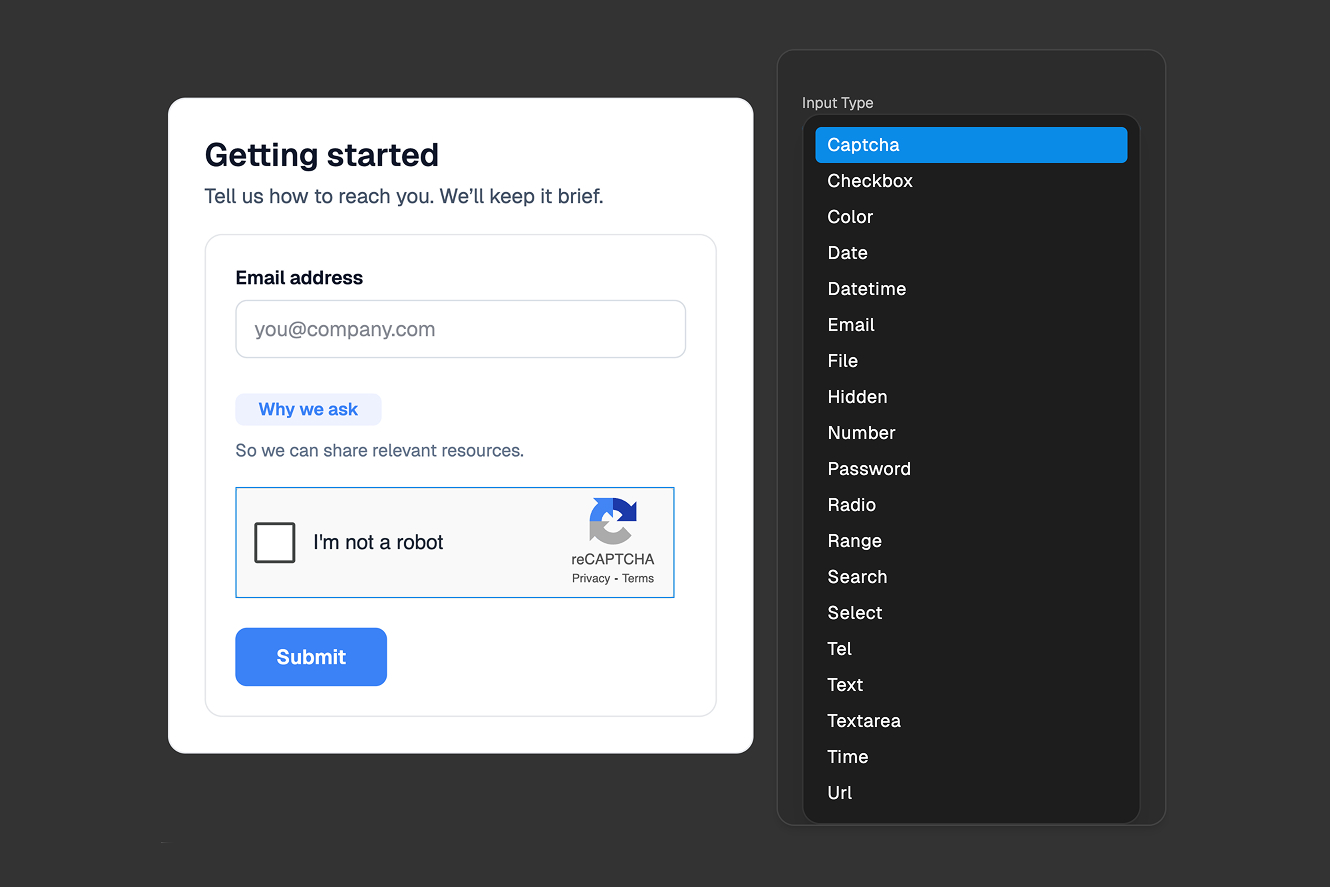
Task: Pick the Url input type option
Action: point(971,793)
